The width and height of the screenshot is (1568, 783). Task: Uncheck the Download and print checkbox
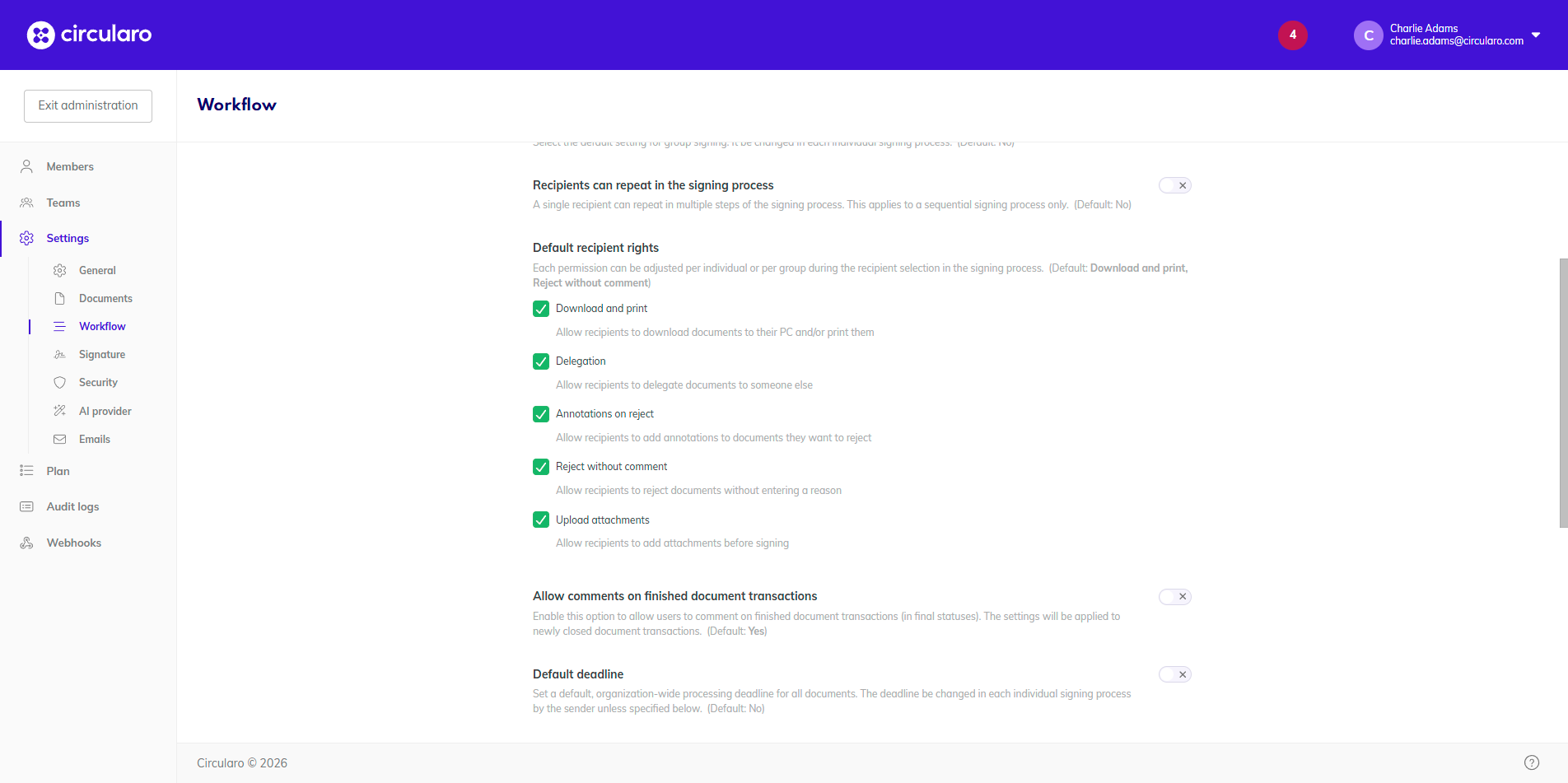point(541,309)
